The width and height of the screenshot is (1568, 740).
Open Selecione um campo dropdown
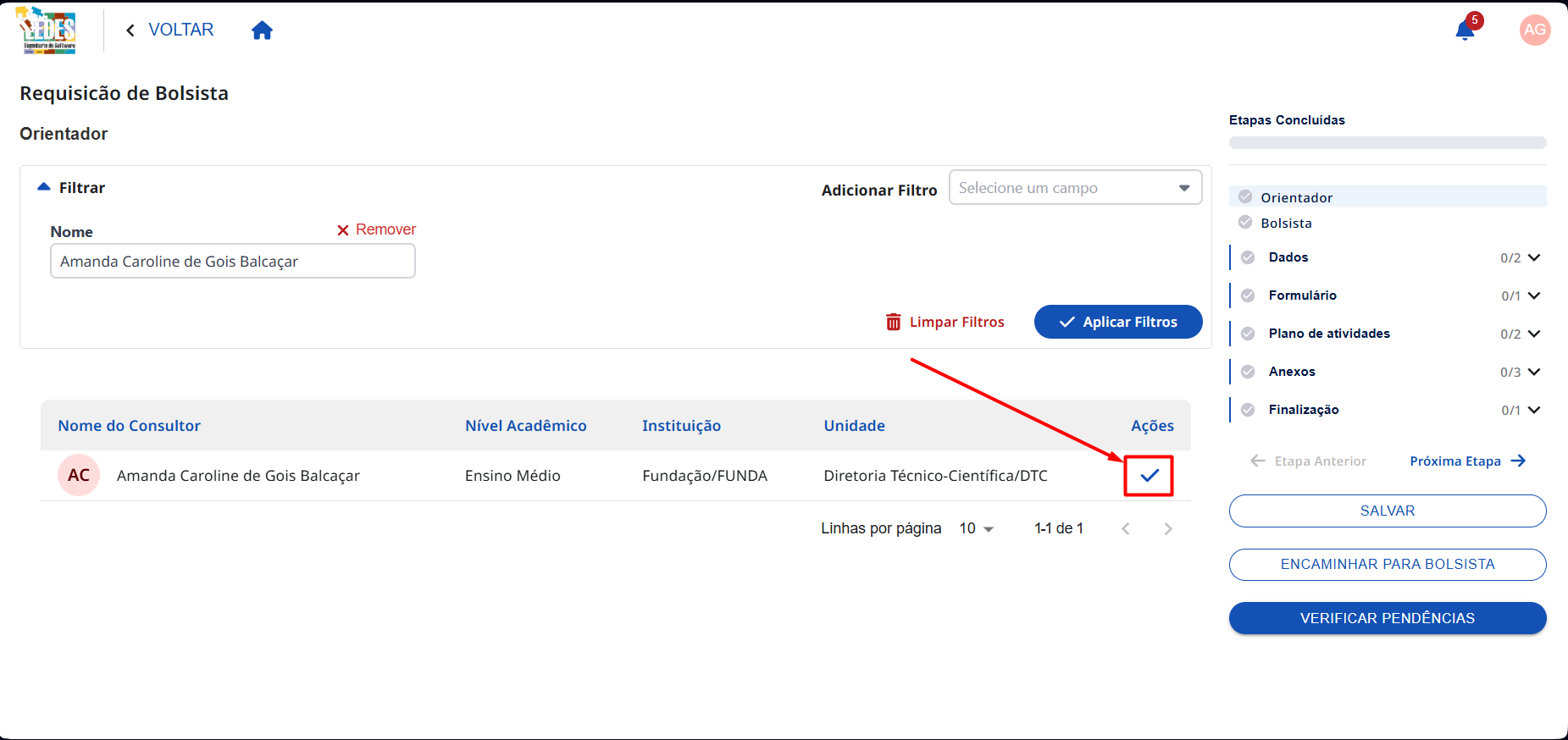1075,188
